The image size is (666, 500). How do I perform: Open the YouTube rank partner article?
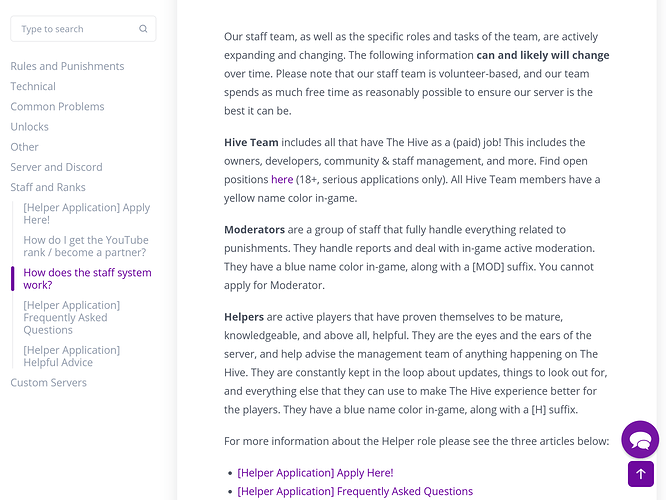(86, 246)
